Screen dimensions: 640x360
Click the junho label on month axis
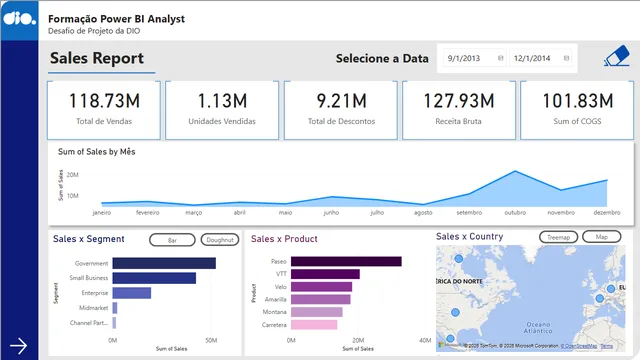point(331,213)
